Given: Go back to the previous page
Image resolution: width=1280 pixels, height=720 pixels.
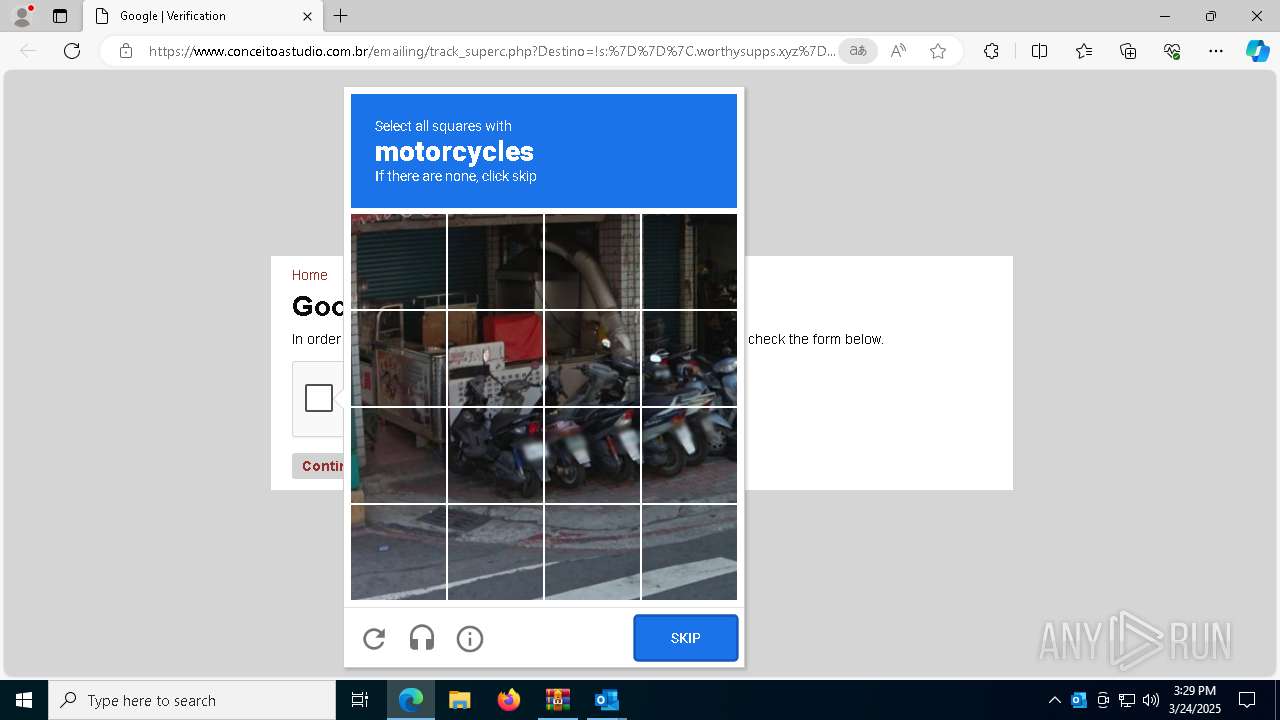Looking at the screenshot, I should (28, 51).
